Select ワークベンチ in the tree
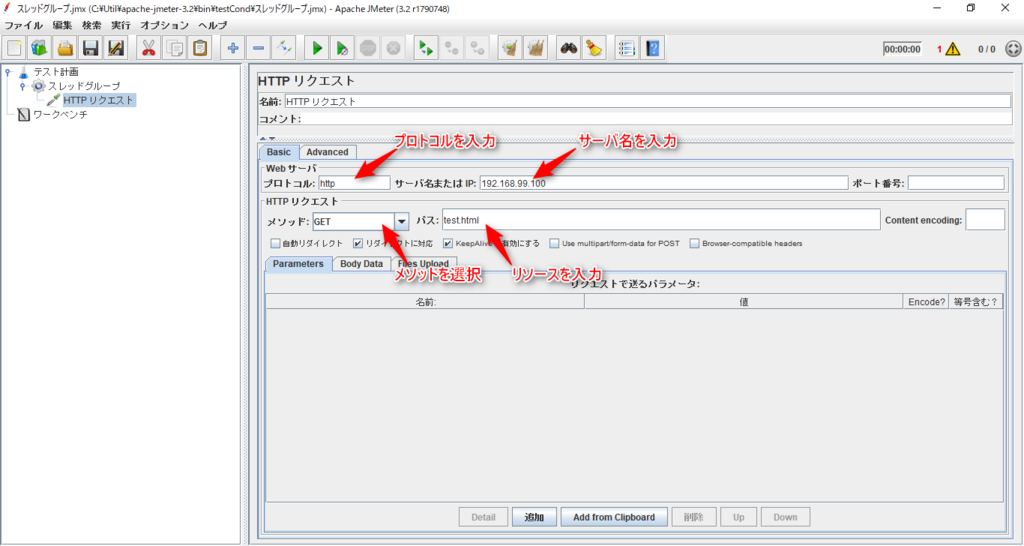1024x546 pixels. click(60, 115)
